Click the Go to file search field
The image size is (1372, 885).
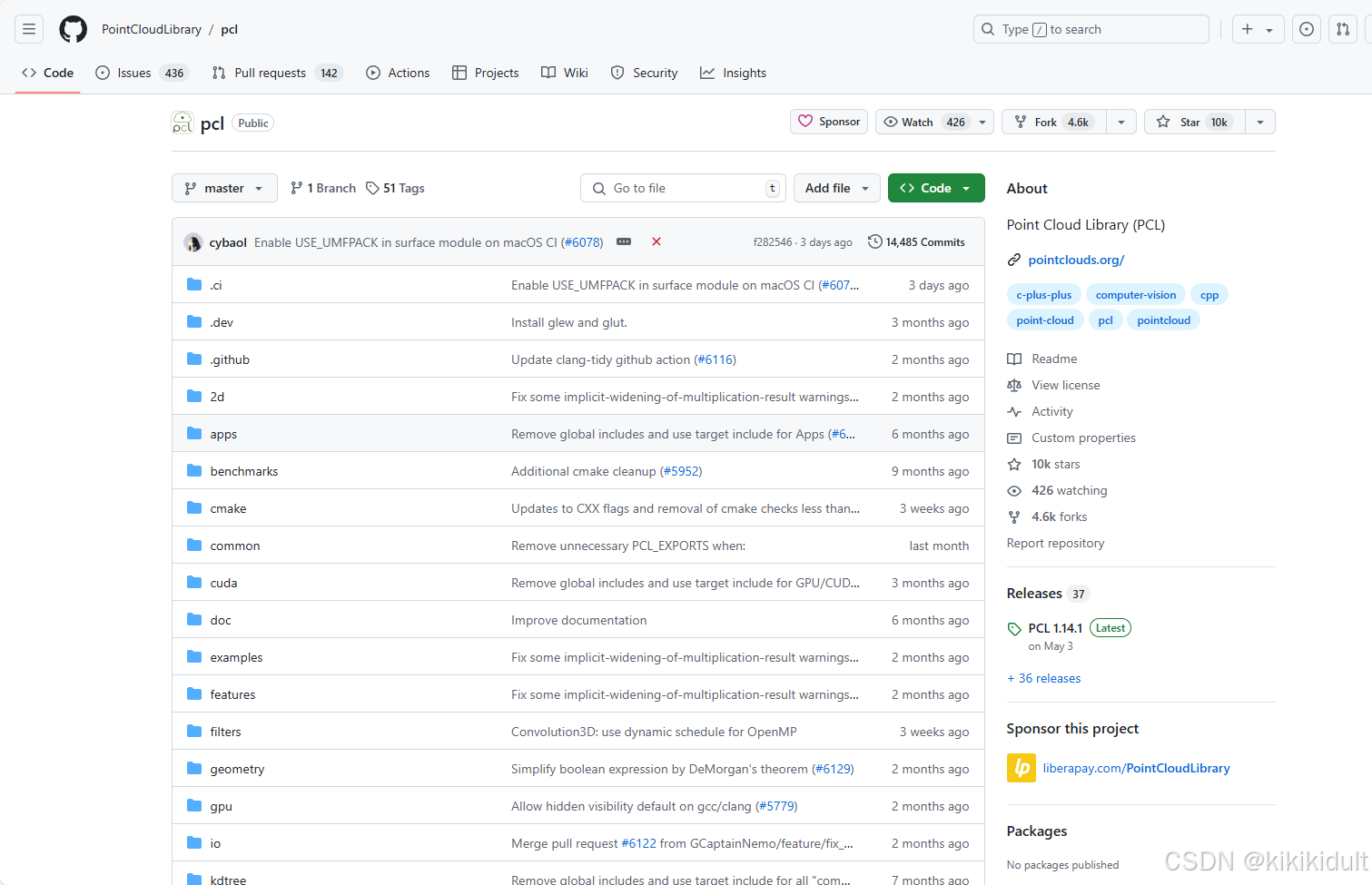click(x=682, y=188)
